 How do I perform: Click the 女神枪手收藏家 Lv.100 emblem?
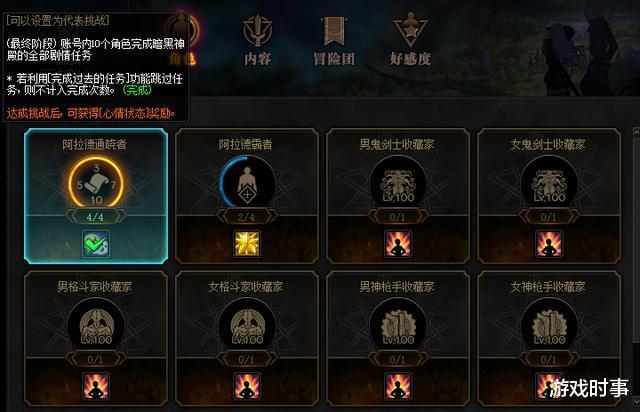549,325
